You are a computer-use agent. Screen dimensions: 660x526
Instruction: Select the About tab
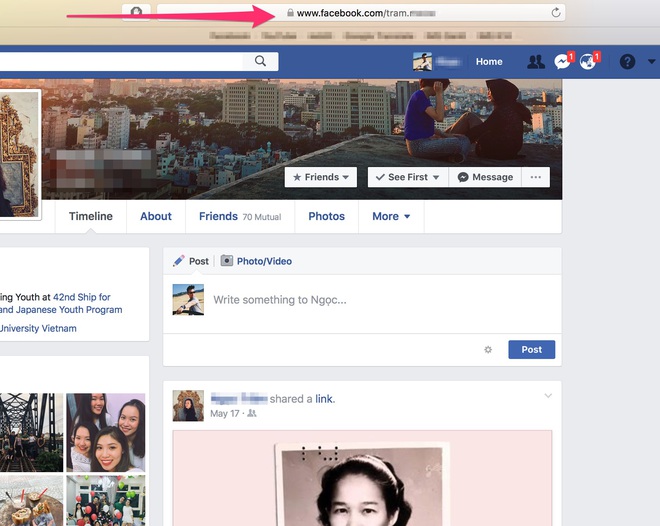tap(156, 216)
